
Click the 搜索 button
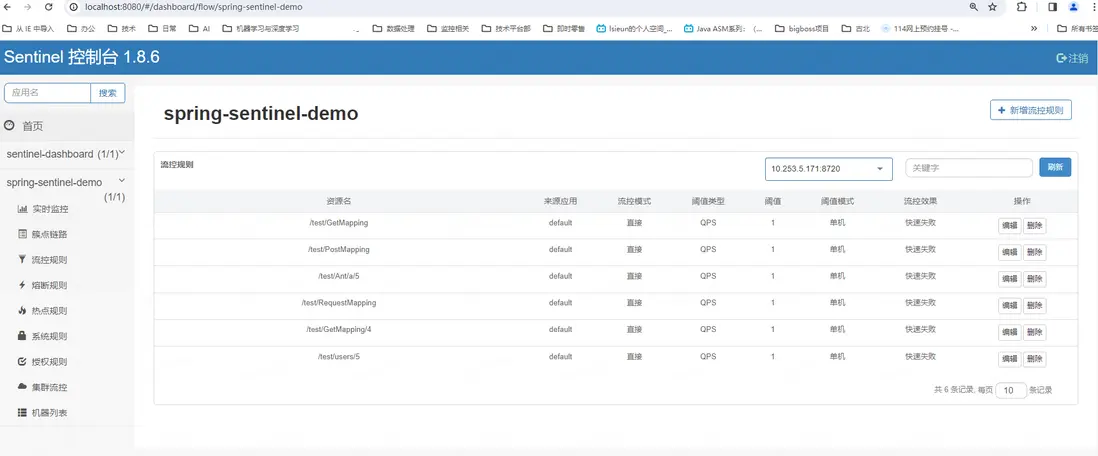click(x=108, y=92)
